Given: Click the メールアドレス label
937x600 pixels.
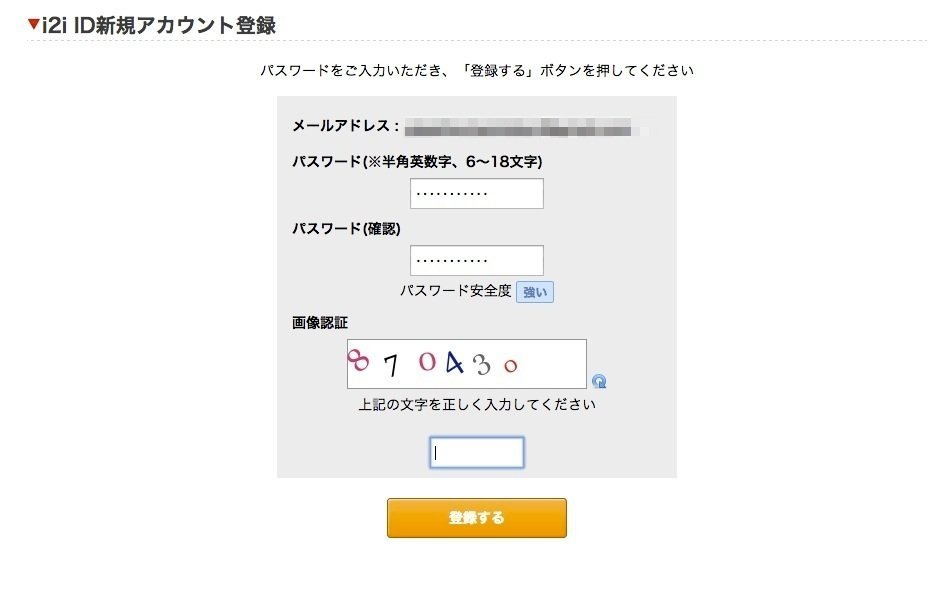Looking at the screenshot, I should 346,127.
